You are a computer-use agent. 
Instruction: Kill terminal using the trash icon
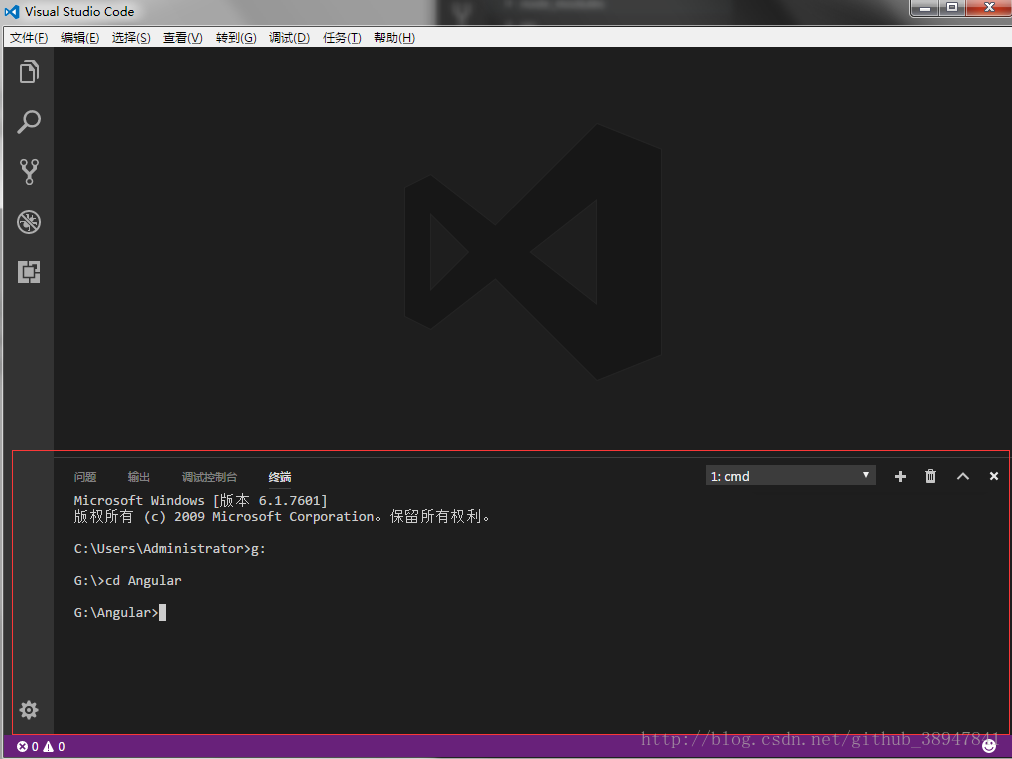pos(930,476)
